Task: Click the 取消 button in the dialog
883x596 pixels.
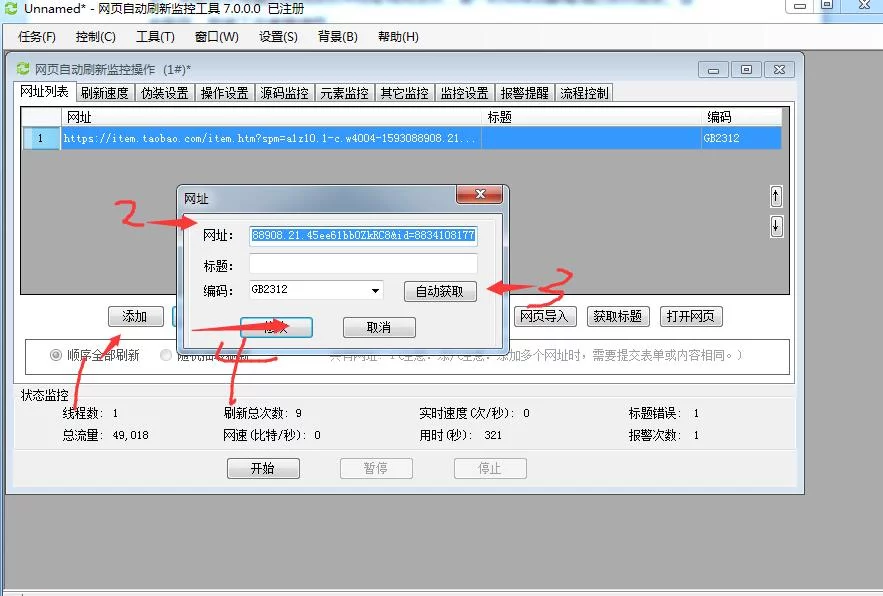Action: click(x=379, y=327)
